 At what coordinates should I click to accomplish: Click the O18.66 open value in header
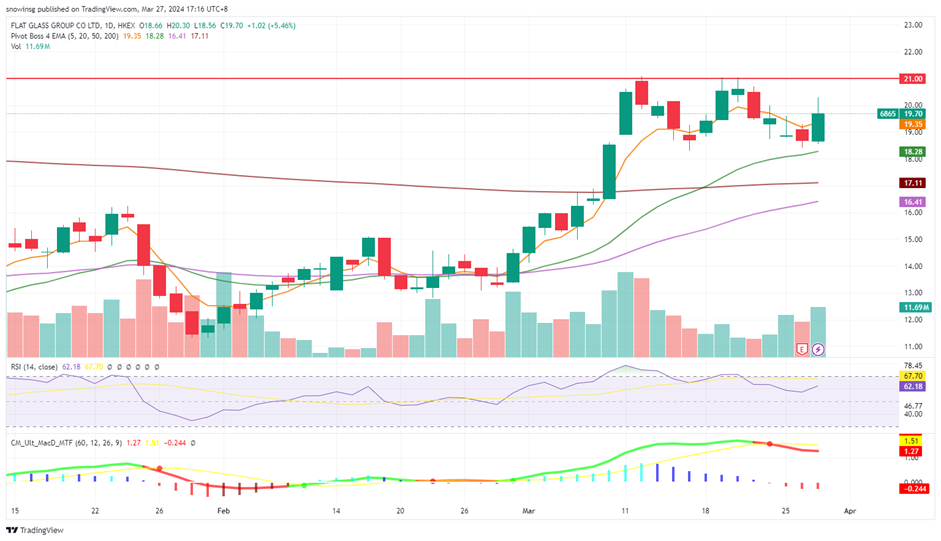point(151,25)
